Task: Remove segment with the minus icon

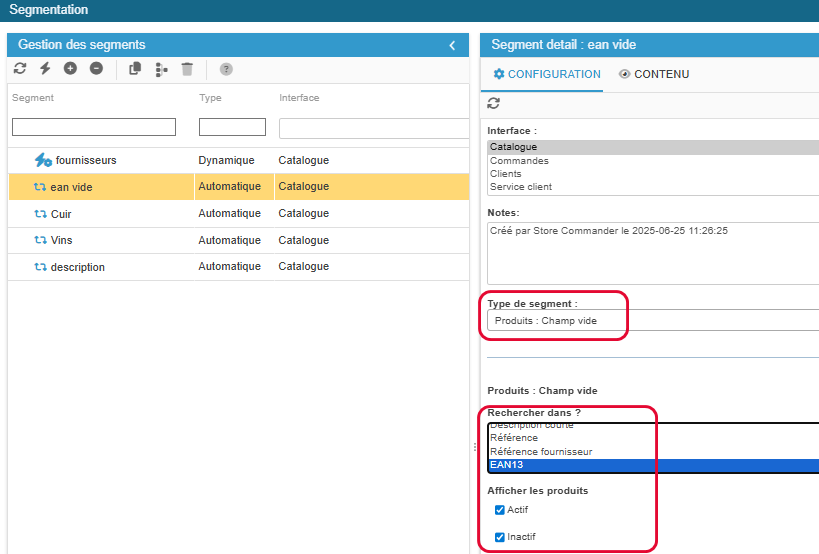Action: (x=96, y=68)
